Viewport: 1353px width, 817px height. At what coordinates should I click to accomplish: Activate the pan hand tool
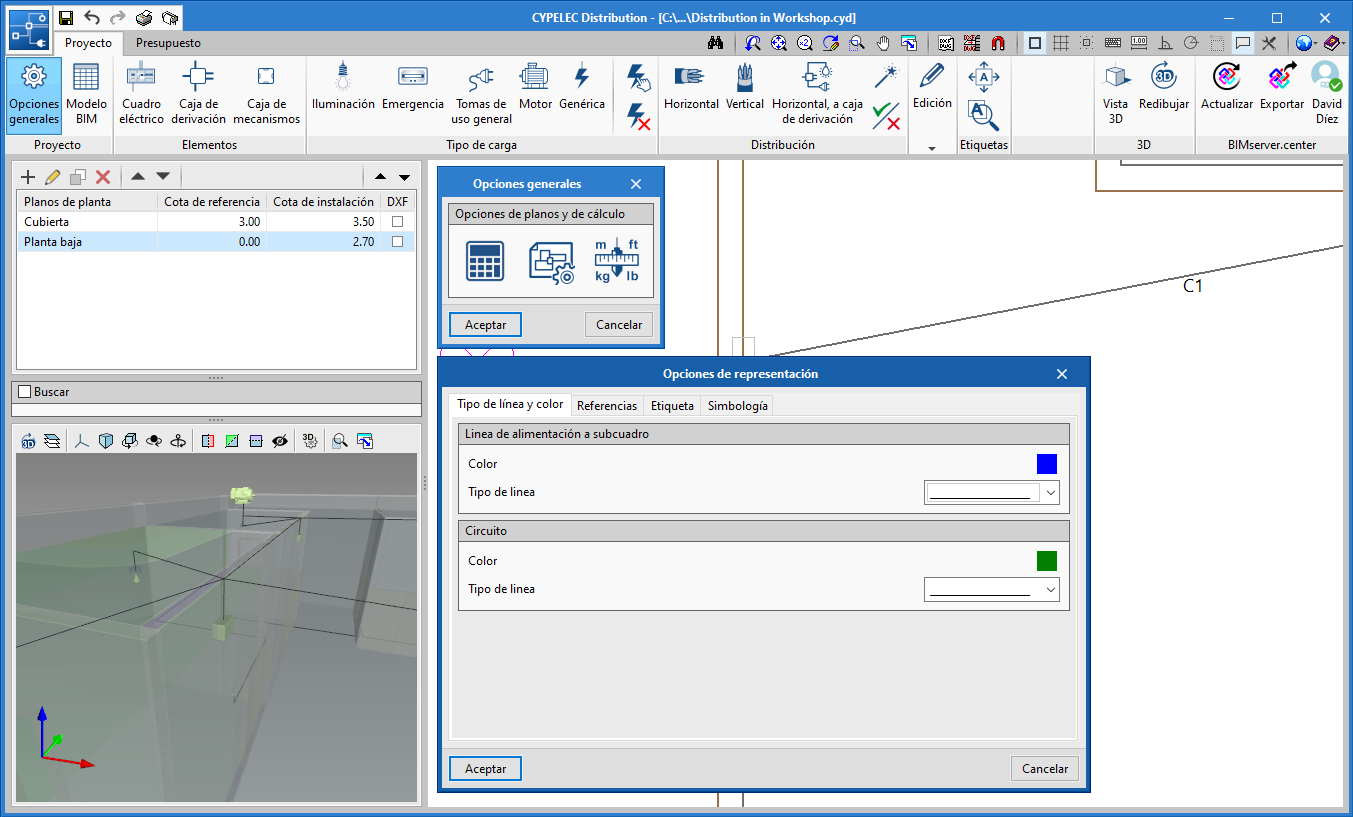(x=883, y=43)
